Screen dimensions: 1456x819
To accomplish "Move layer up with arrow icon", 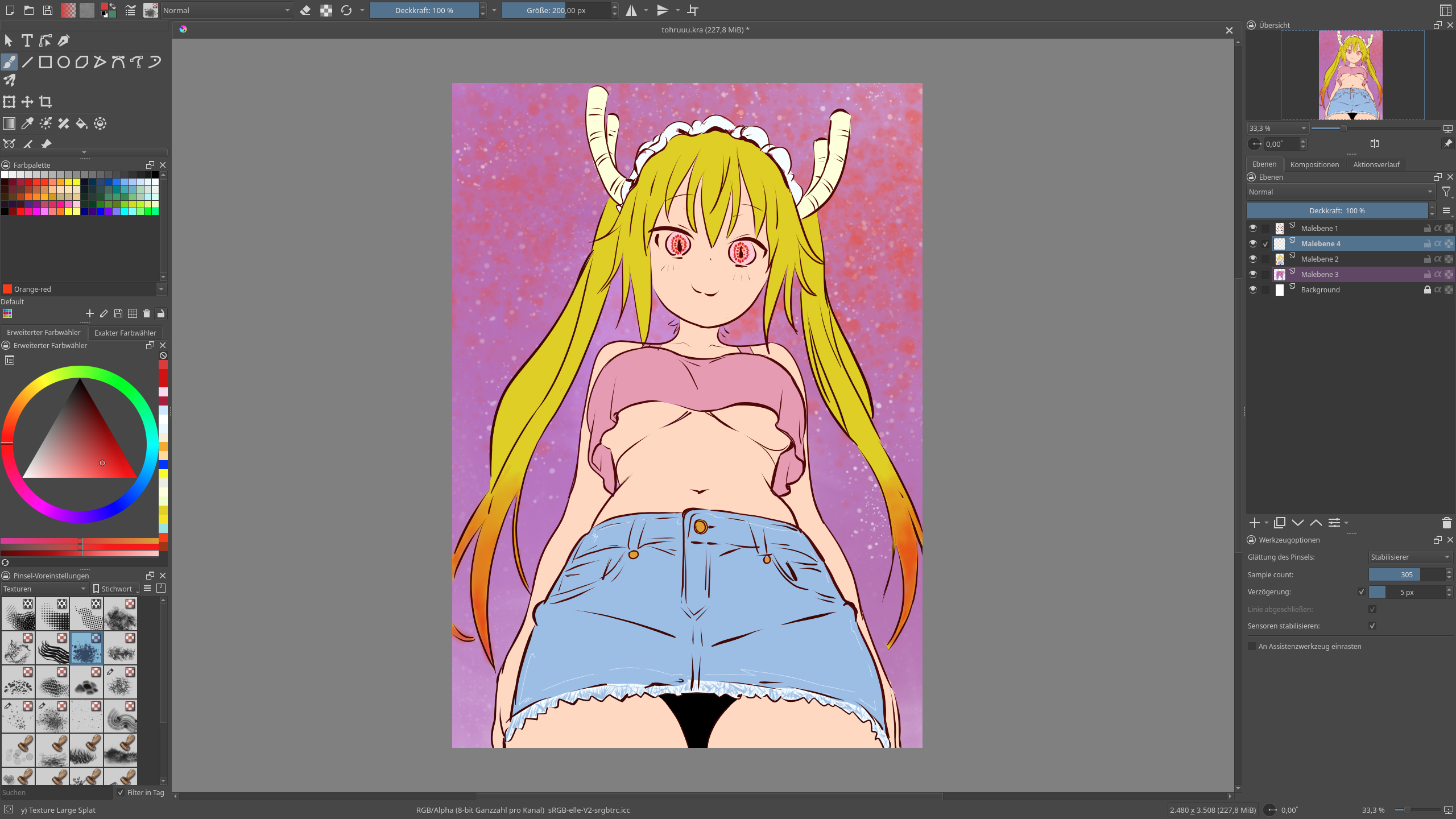I will [1316, 523].
